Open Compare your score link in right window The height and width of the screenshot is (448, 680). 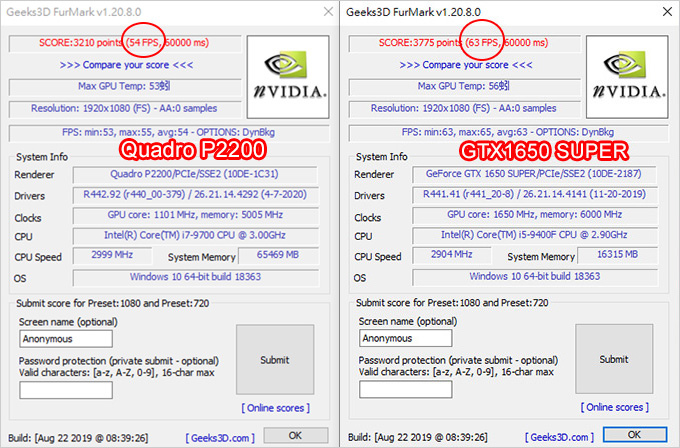coord(466,65)
